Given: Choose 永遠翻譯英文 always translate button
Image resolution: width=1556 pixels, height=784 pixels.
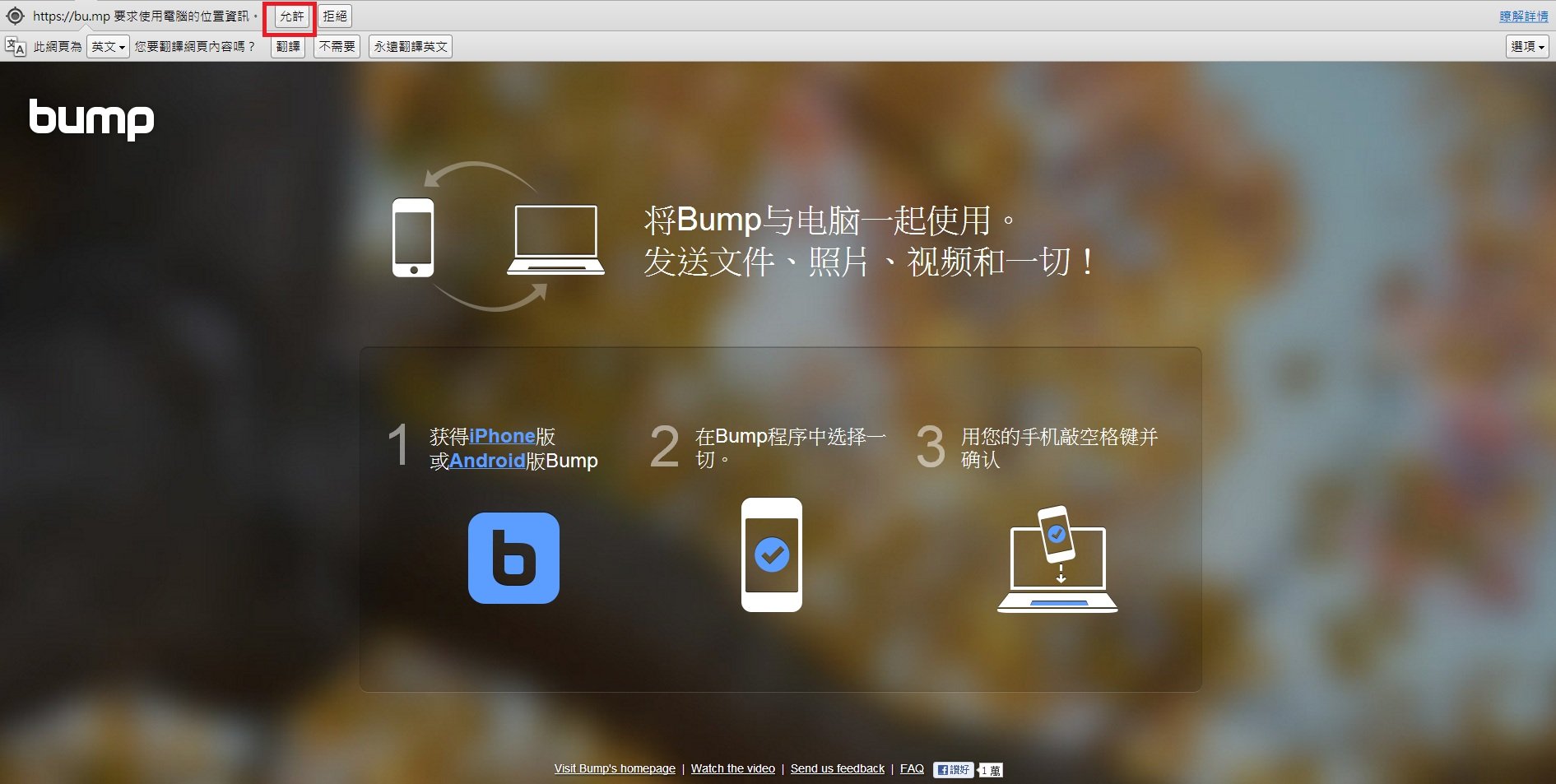Looking at the screenshot, I should click(x=411, y=47).
